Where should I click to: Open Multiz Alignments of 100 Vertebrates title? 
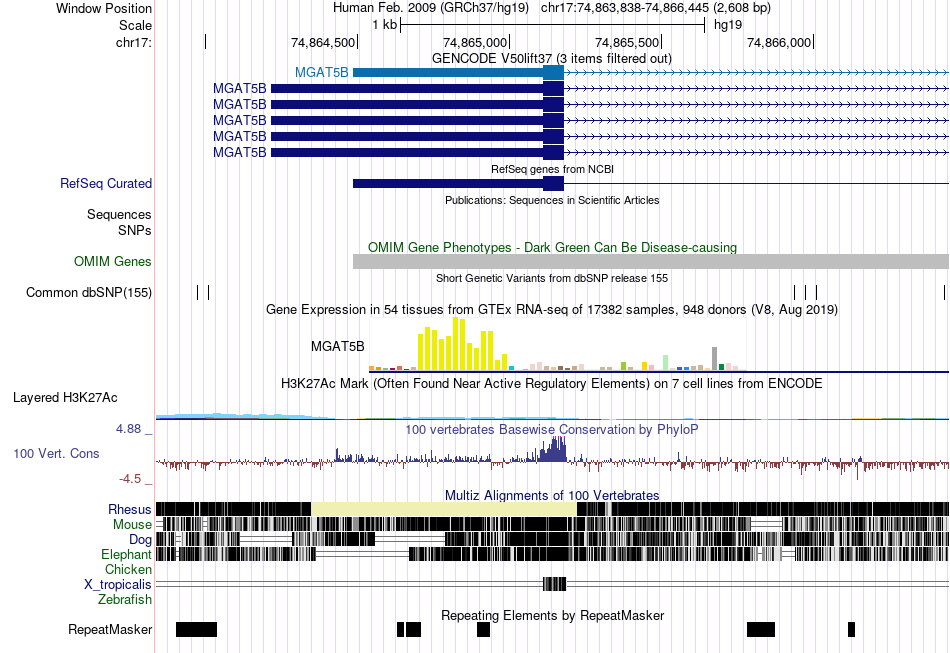552,496
